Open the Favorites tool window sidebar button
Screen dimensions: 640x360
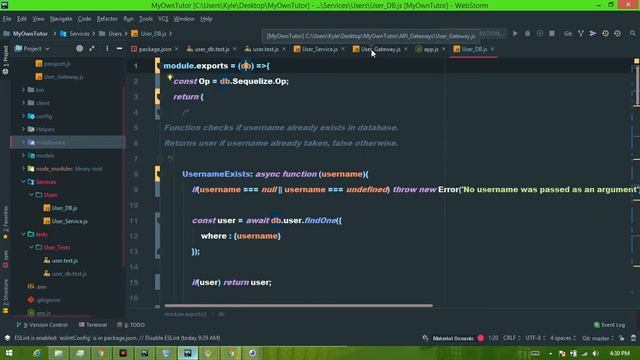[5, 223]
